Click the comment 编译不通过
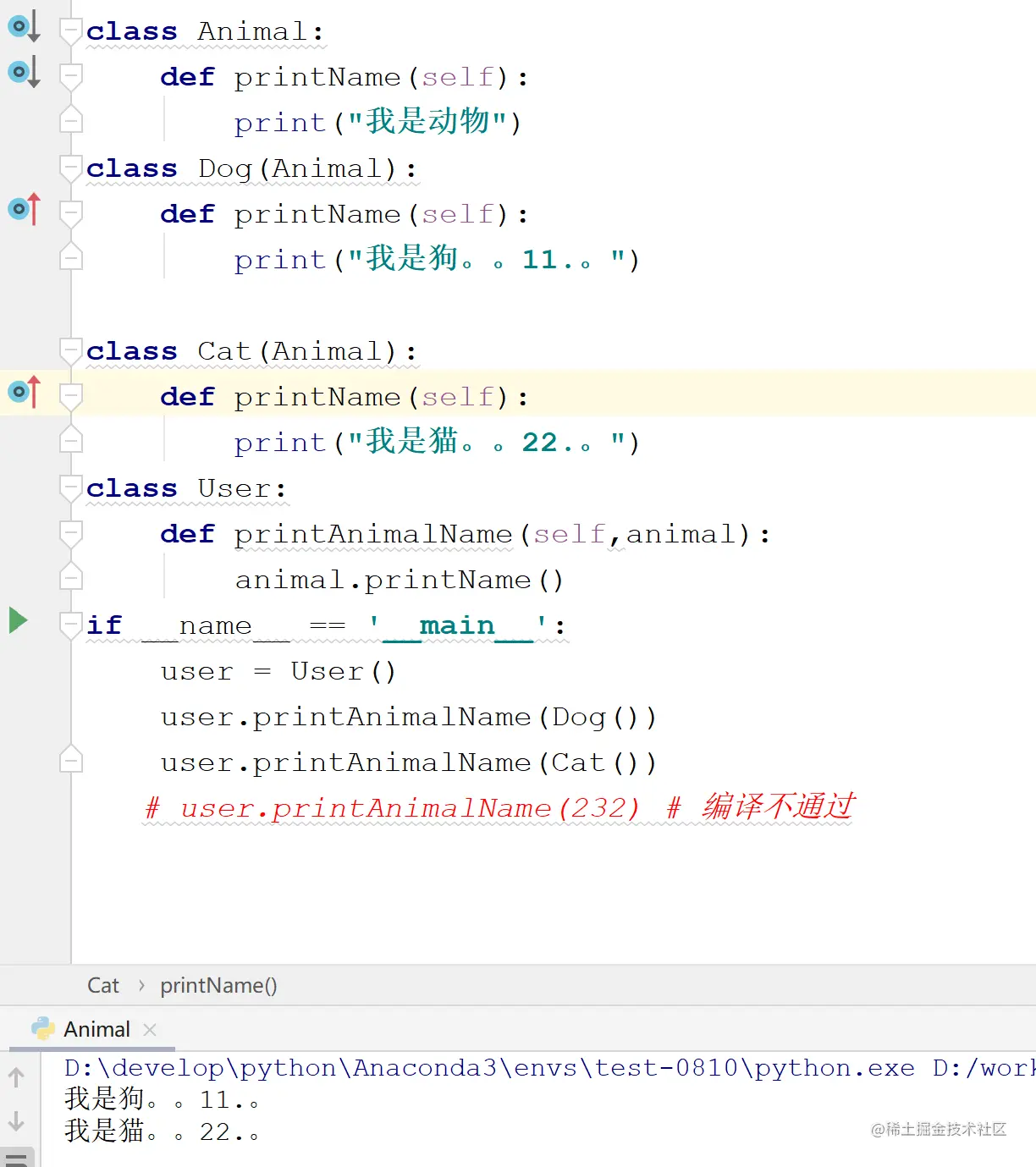This screenshot has height=1167, width=1036. [x=779, y=806]
